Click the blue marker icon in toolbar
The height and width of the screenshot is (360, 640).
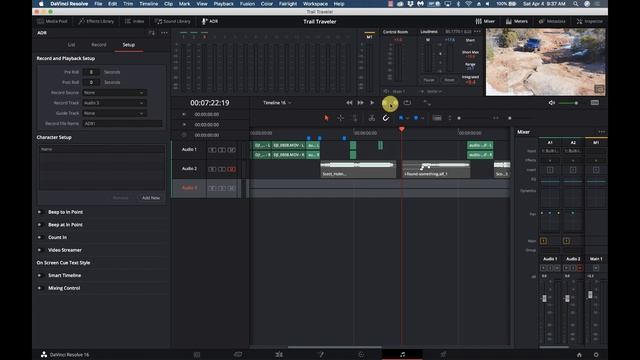(x=416, y=118)
